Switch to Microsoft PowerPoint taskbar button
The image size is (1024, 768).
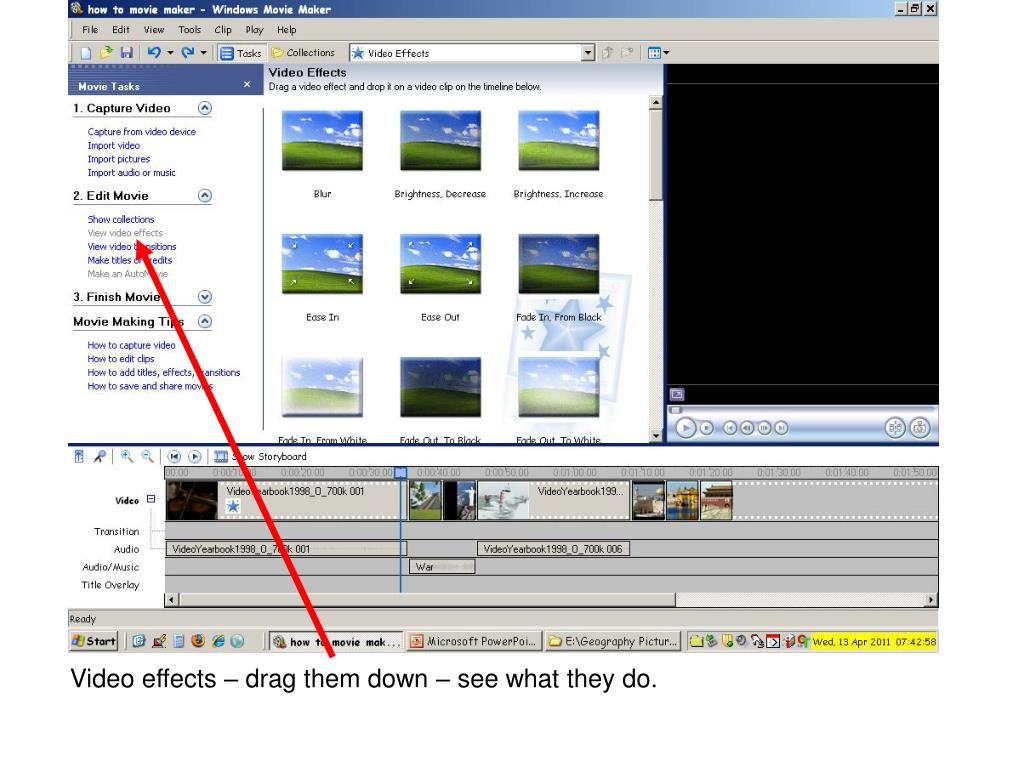tap(475, 642)
